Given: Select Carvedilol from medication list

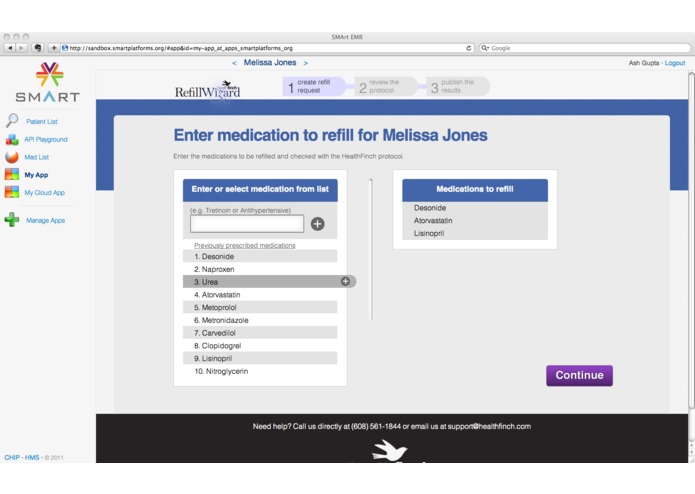Looking at the screenshot, I should tap(260, 333).
